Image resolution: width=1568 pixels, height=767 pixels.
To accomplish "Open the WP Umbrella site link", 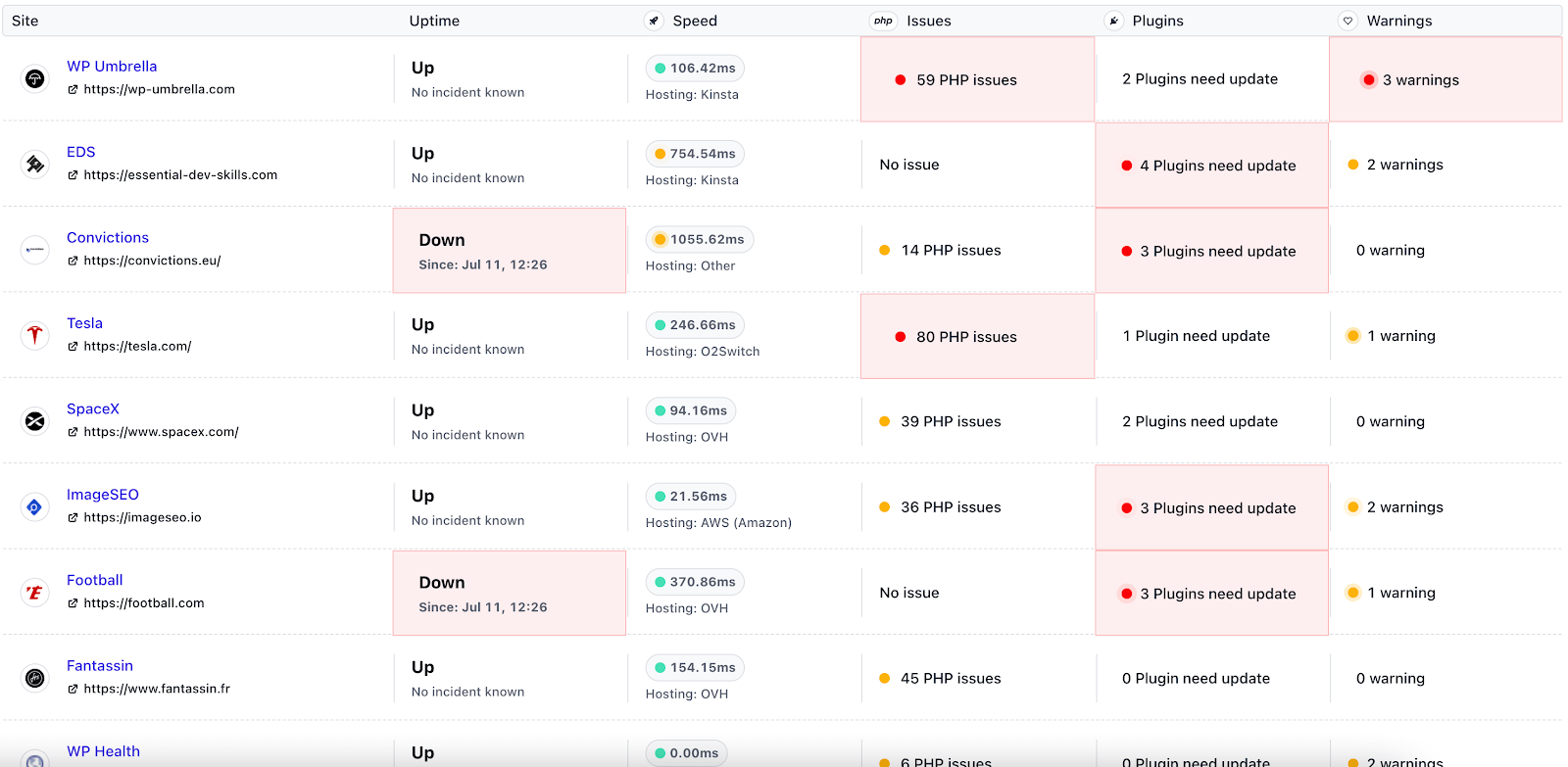I will 112,66.
